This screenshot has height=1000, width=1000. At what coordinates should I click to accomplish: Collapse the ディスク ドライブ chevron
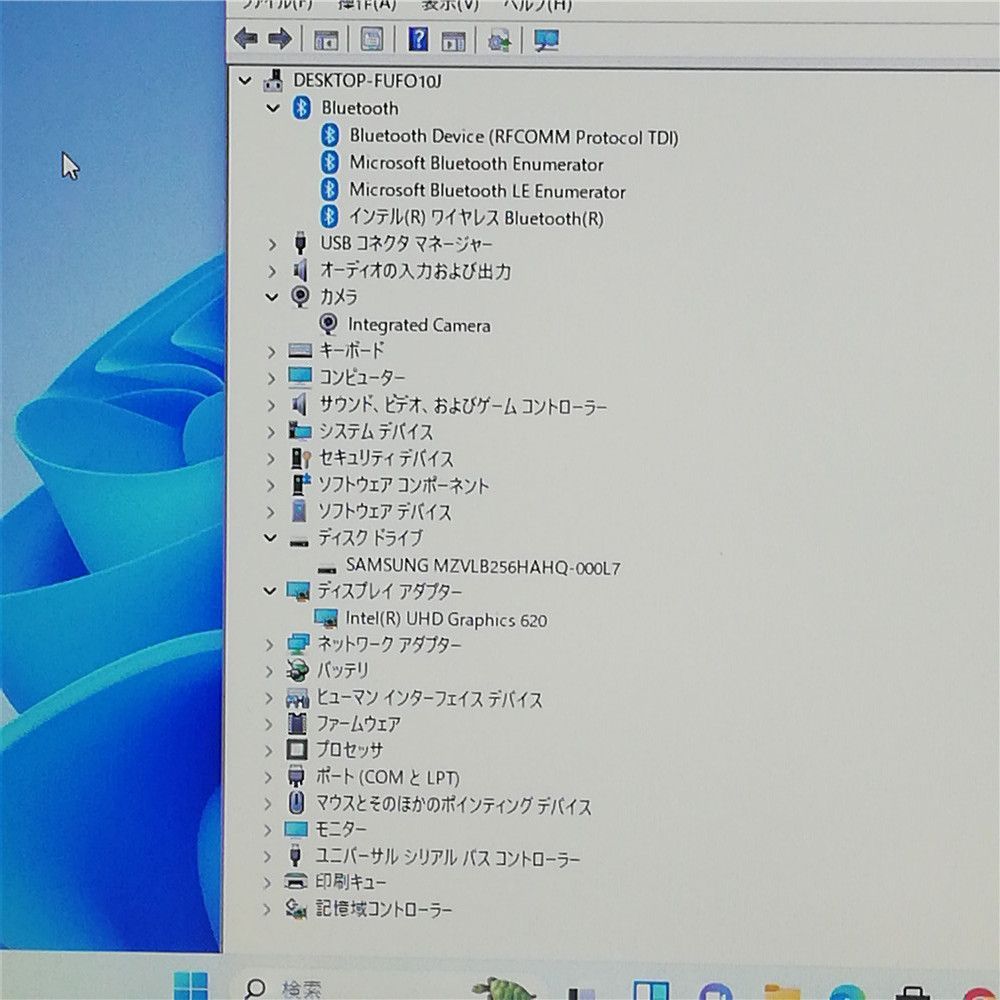270,538
